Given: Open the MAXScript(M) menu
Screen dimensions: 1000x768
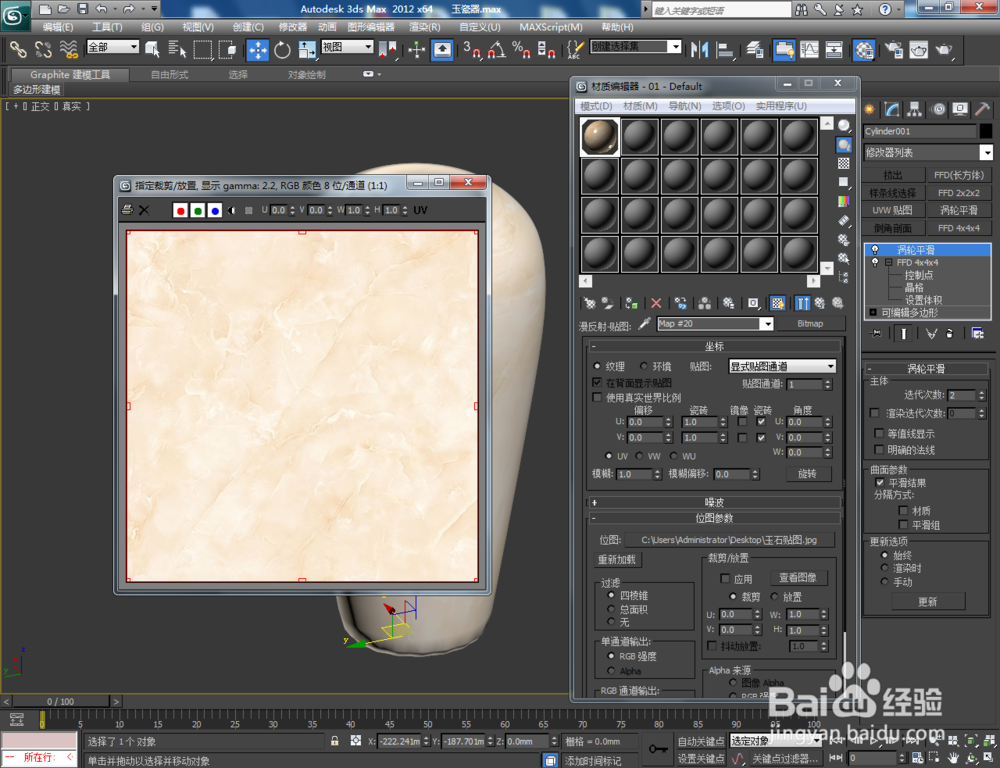Looking at the screenshot, I should (x=551, y=27).
